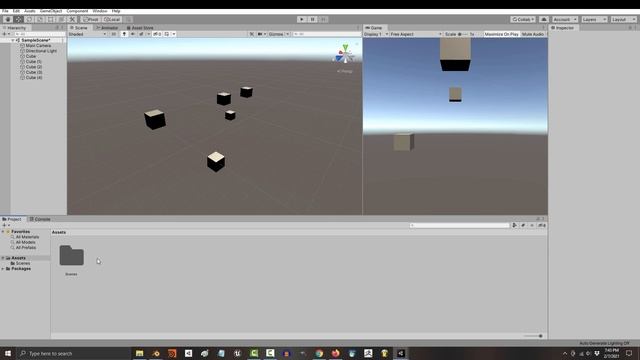Open Unreal Engine icon on taskbar
The width and height of the screenshot is (640, 360).
[238, 353]
